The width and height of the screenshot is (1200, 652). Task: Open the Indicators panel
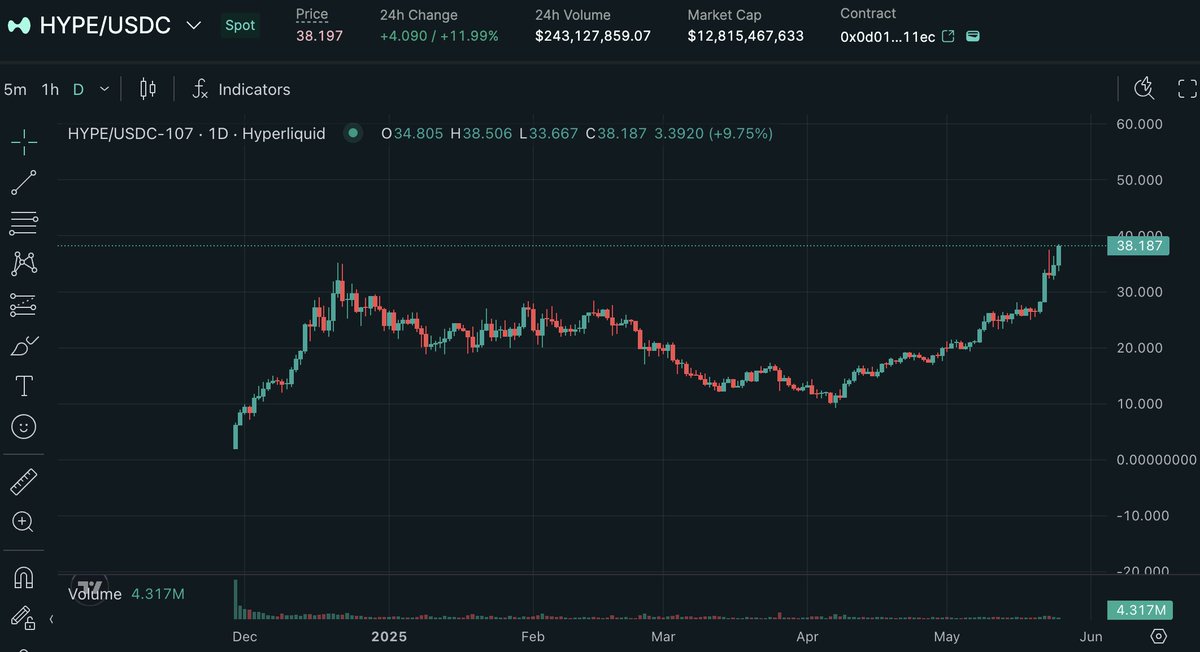tap(240, 89)
